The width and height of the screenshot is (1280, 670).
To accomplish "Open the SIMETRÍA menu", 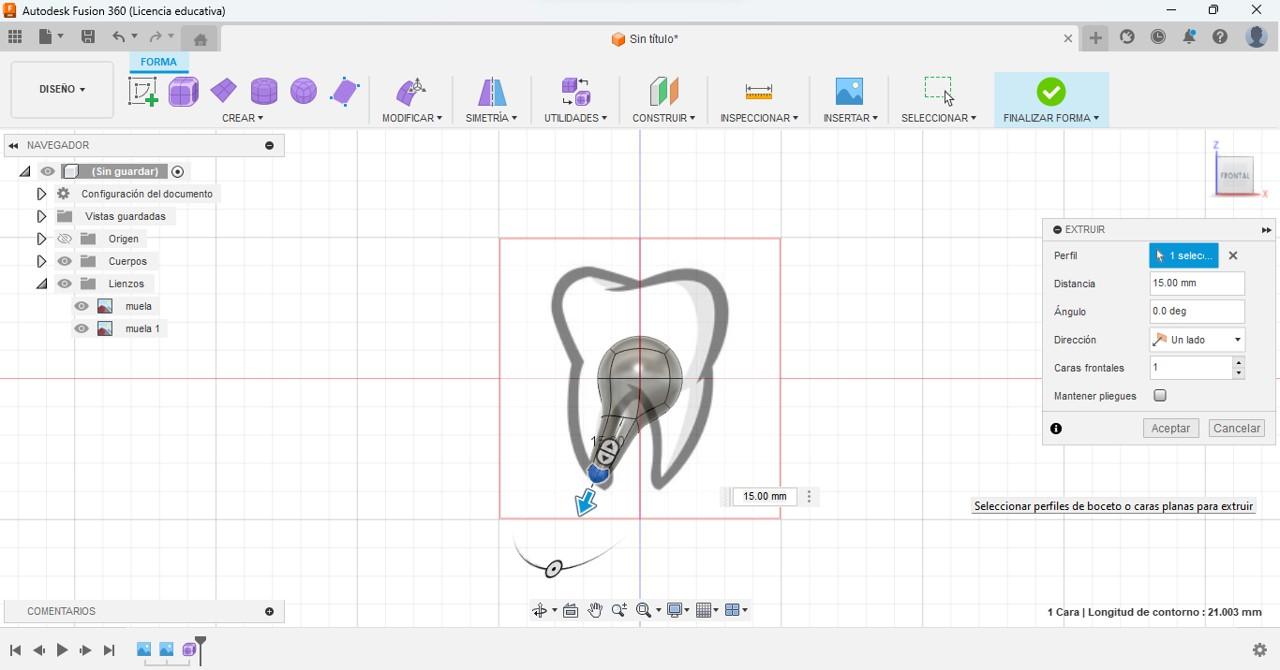I will pyautogui.click(x=491, y=118).
